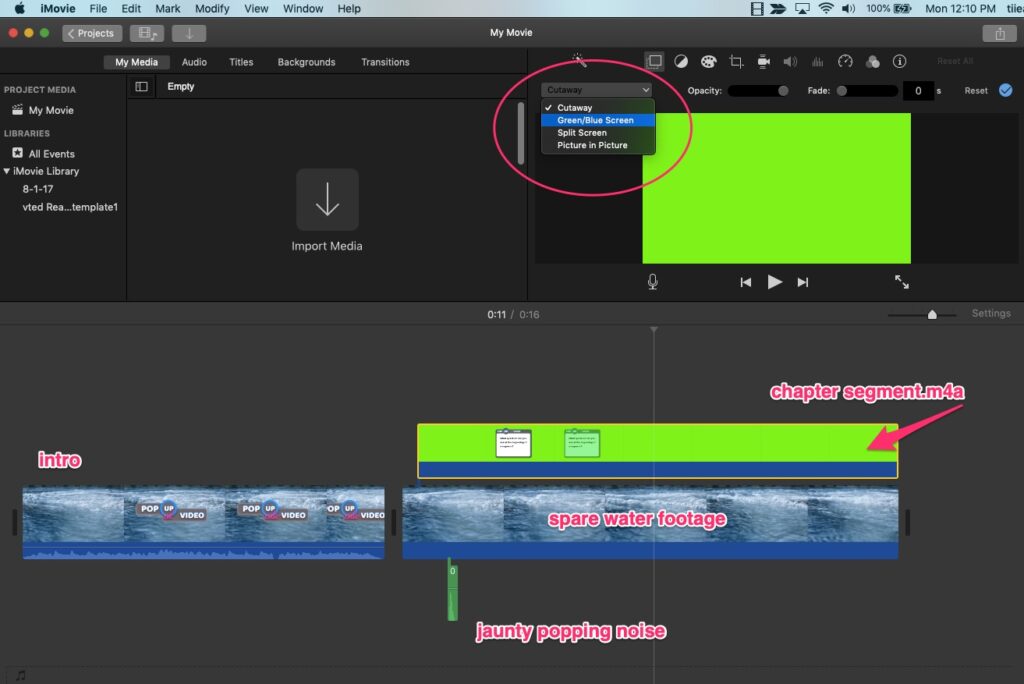
Task: Skip to next clip in viewer
Action: (x=803, y=282)
